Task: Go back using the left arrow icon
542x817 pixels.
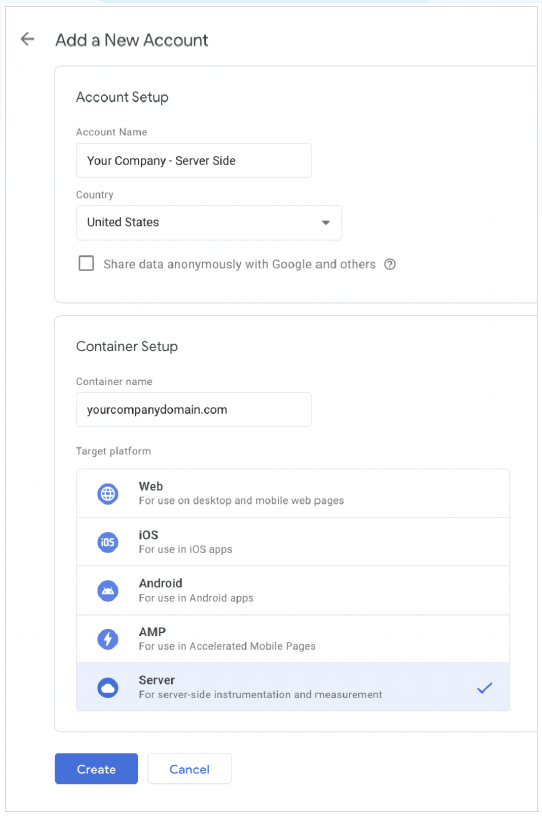Action: (27, 39)
